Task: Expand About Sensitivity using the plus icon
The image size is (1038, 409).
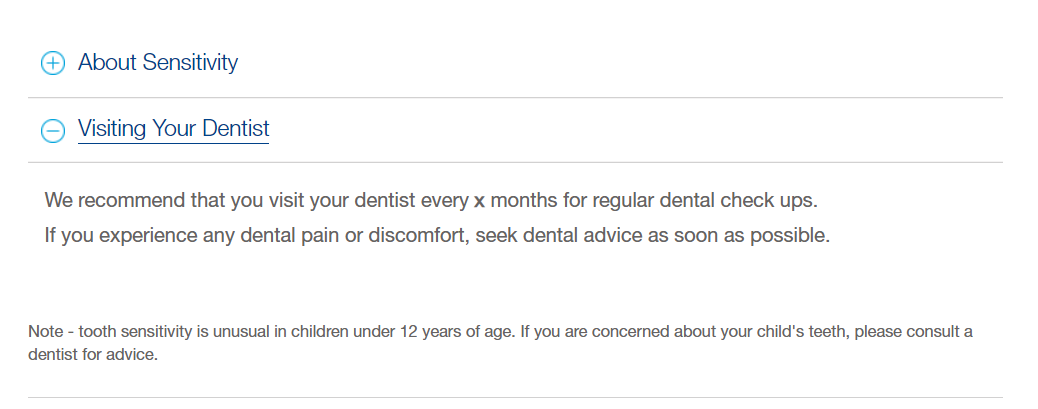Action: click(52, 64)
